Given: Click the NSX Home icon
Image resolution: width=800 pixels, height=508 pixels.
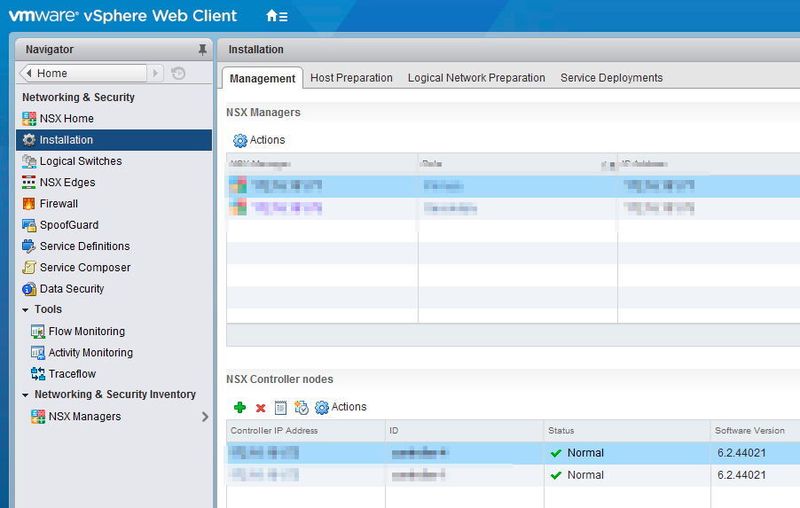Looking at the screenshot, I should point(29,118).
